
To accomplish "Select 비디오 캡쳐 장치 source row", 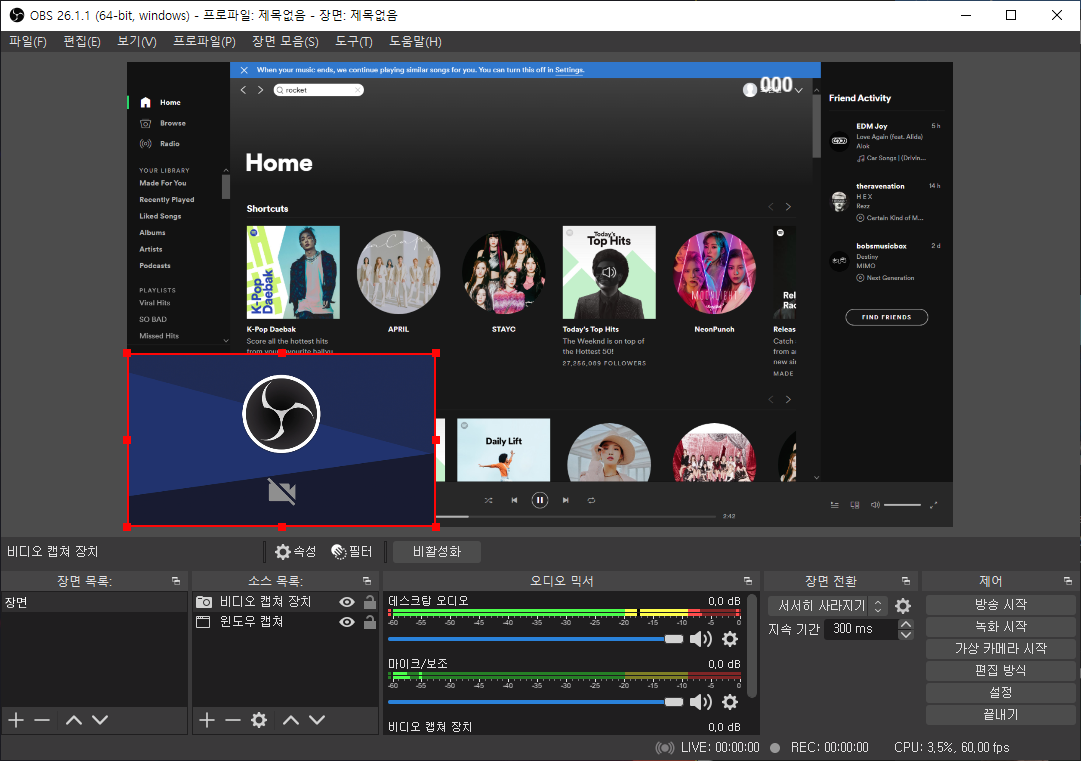I will (285, 602).
